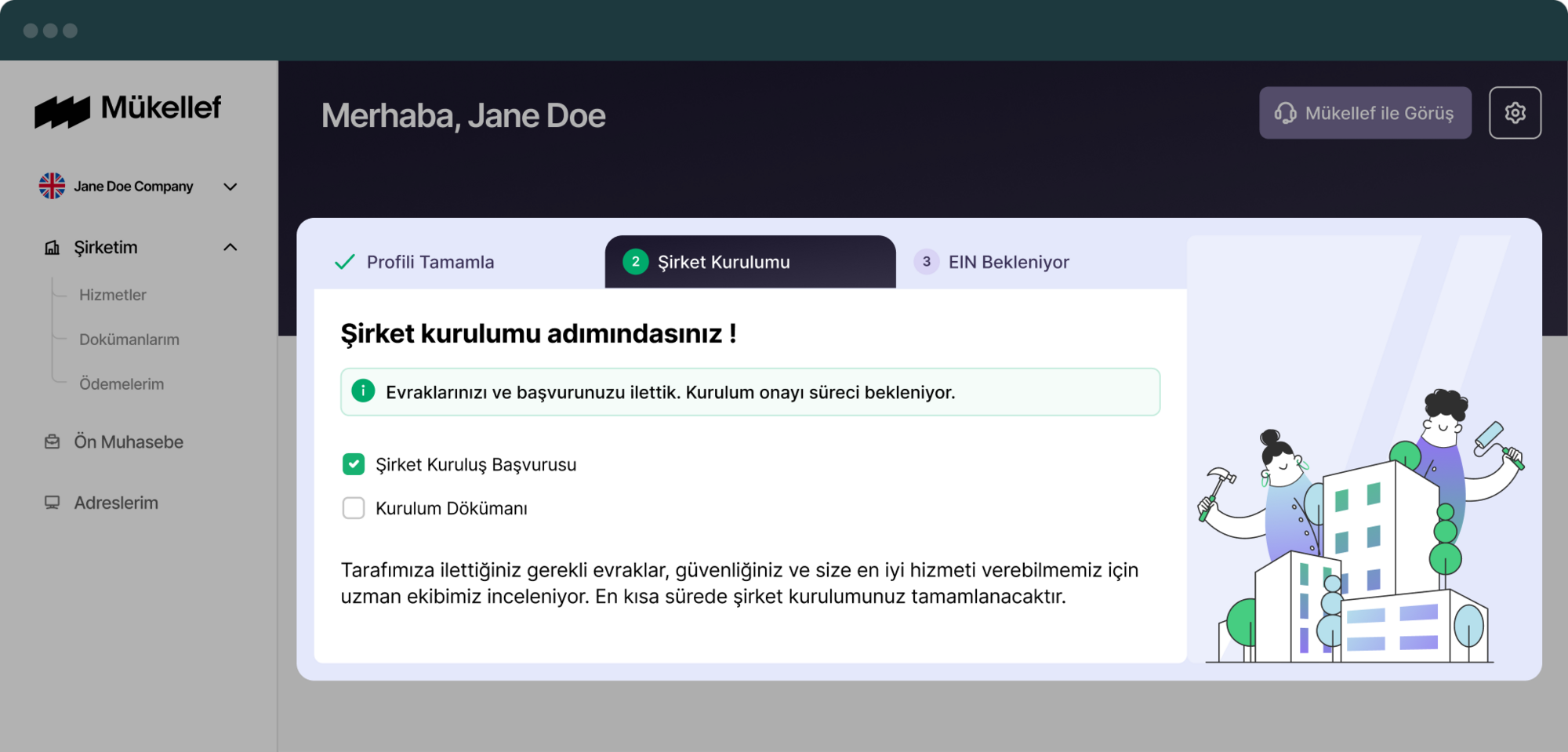1568x752 pixels.
Task: Click the Evraklarınızı ve başvurunuzu ilettik notice
Action: point(750,392)
